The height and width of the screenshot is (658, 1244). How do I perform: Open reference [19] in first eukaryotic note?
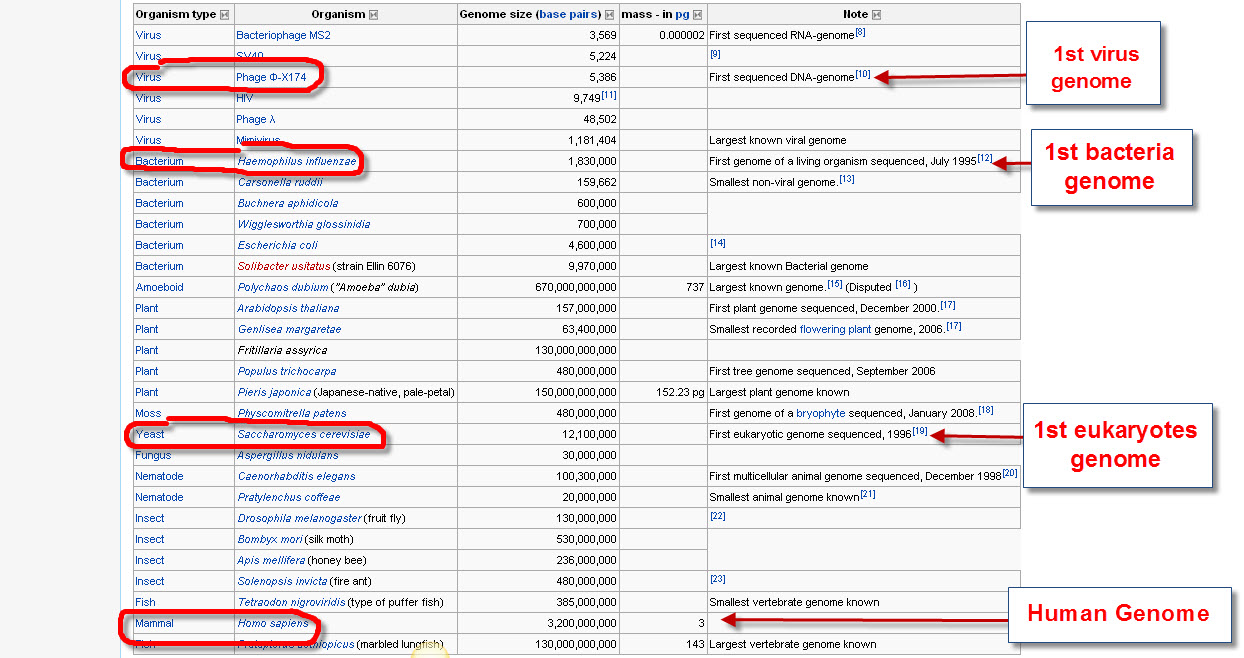pos(920,431)
